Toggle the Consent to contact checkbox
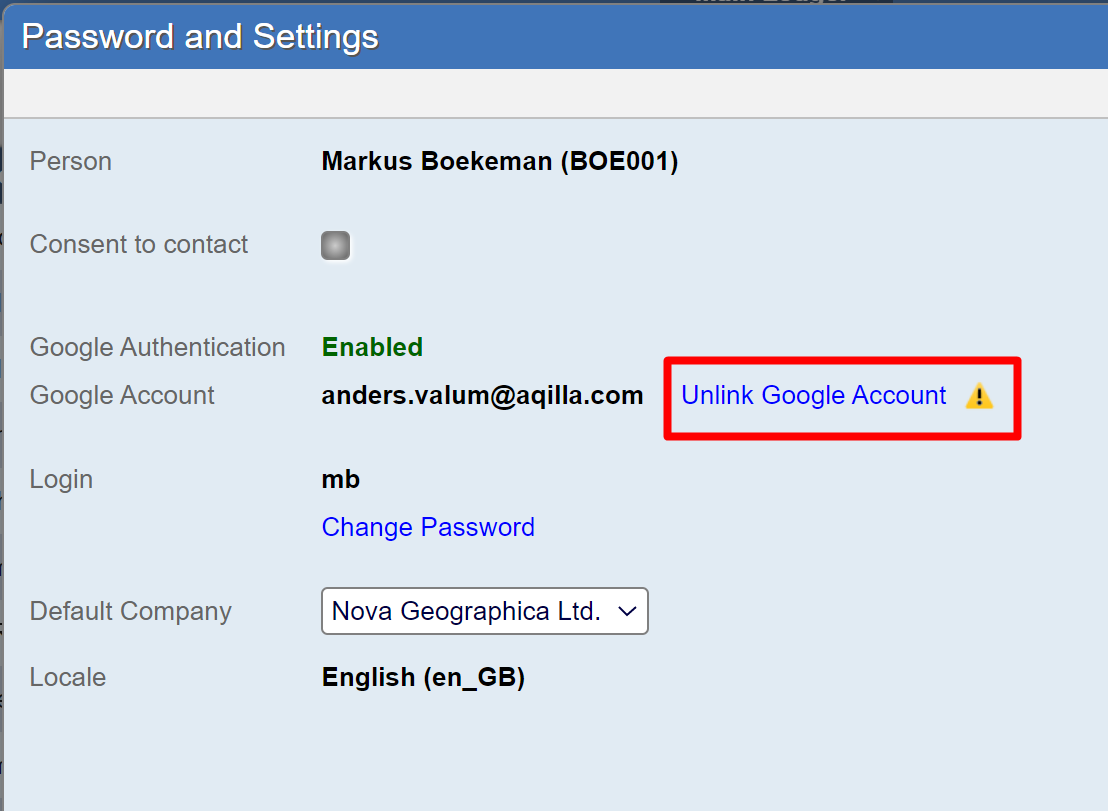 coord(336,245)
